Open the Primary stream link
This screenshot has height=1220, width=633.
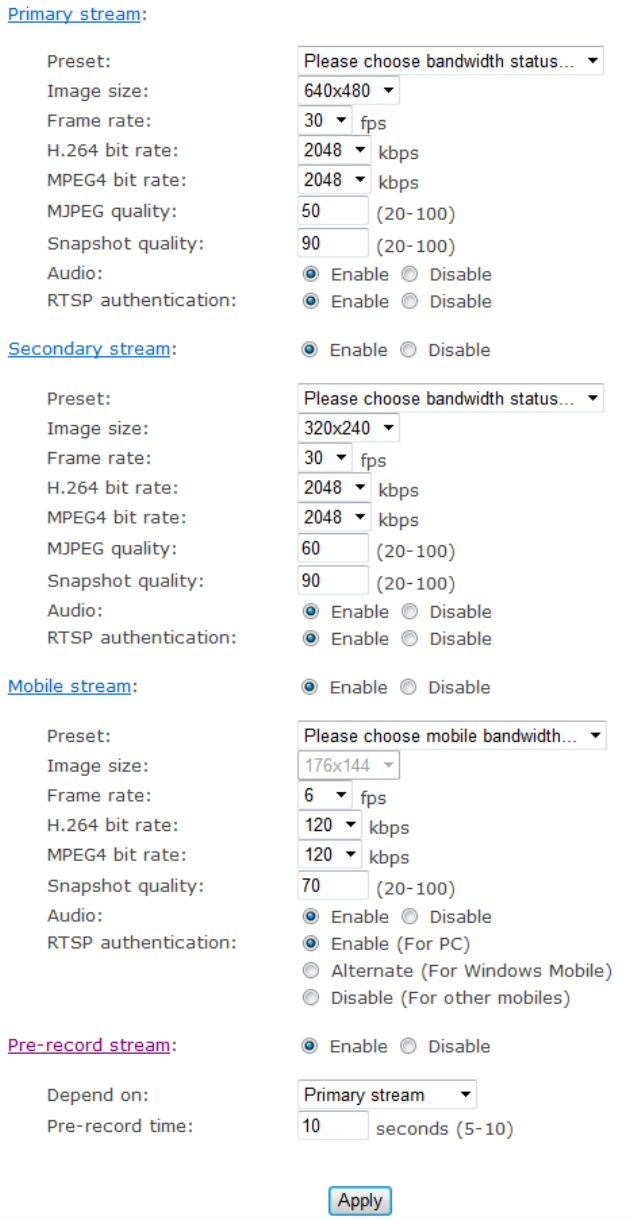click(74, 14)
